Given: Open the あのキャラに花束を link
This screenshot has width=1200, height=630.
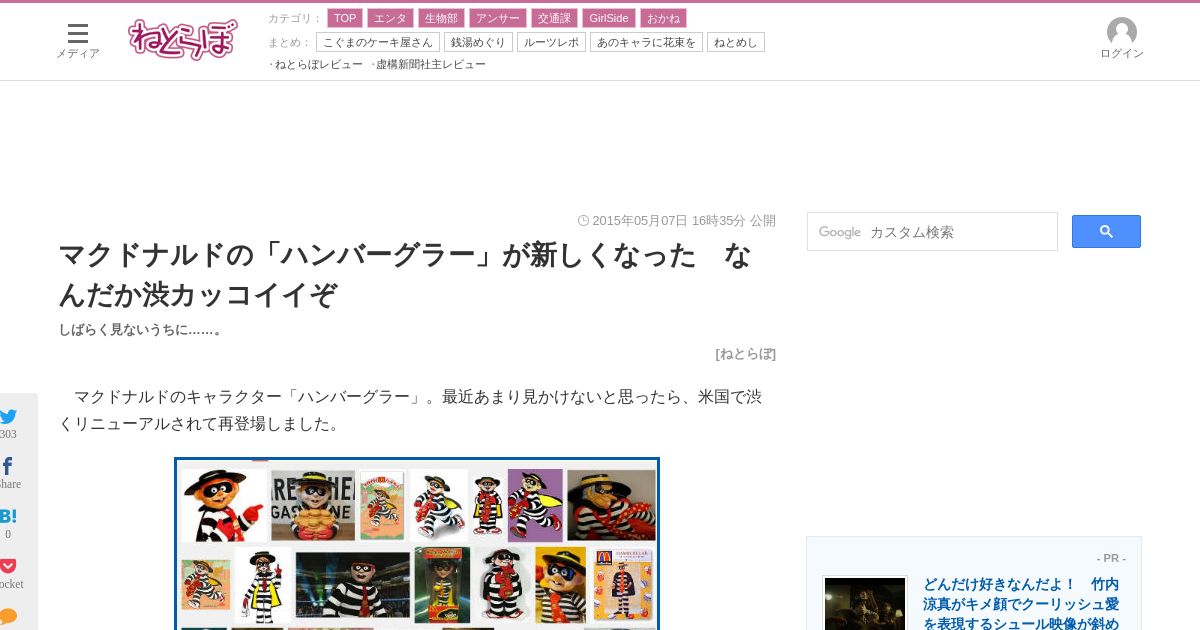Looking at the screenshot, I should [x=646, y=42].
